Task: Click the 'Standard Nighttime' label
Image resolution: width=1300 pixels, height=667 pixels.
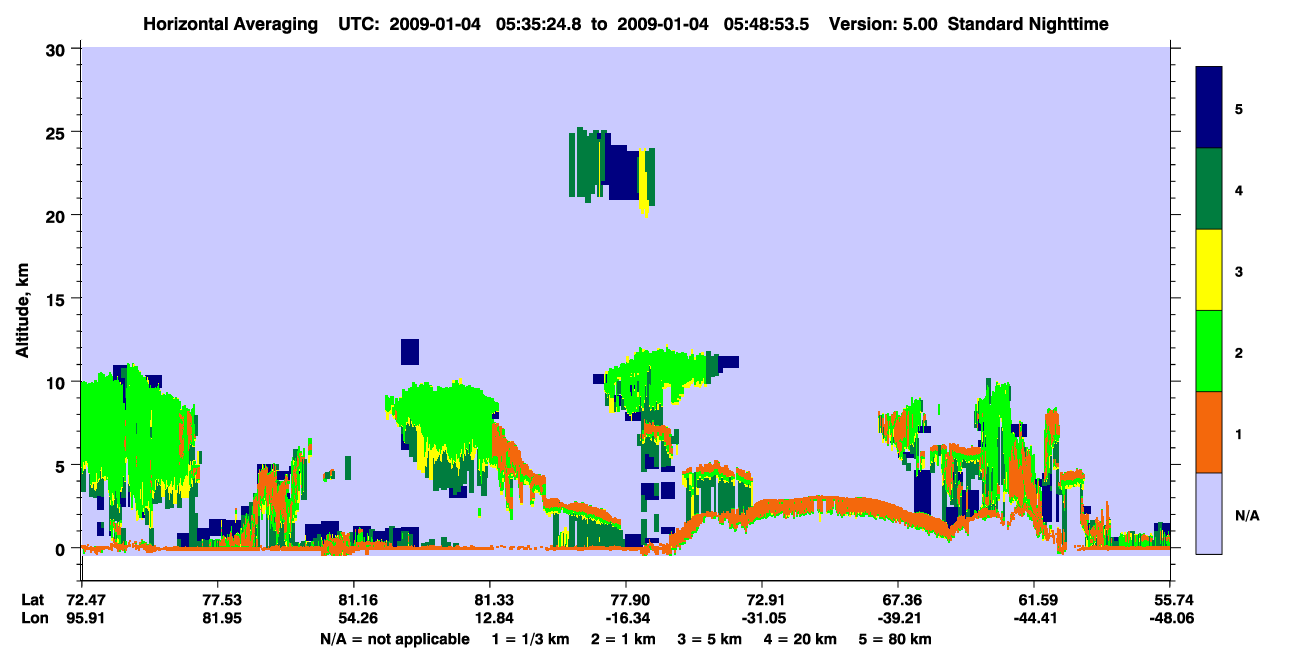Action: tap(1028, 23)
